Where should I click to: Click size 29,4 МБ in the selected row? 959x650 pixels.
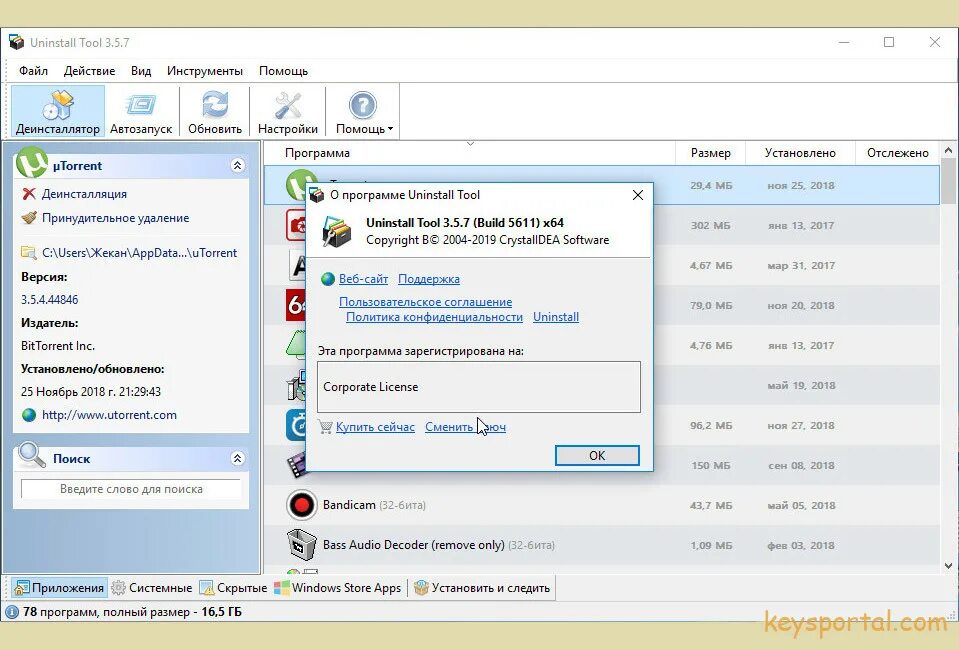pos(711,185)
